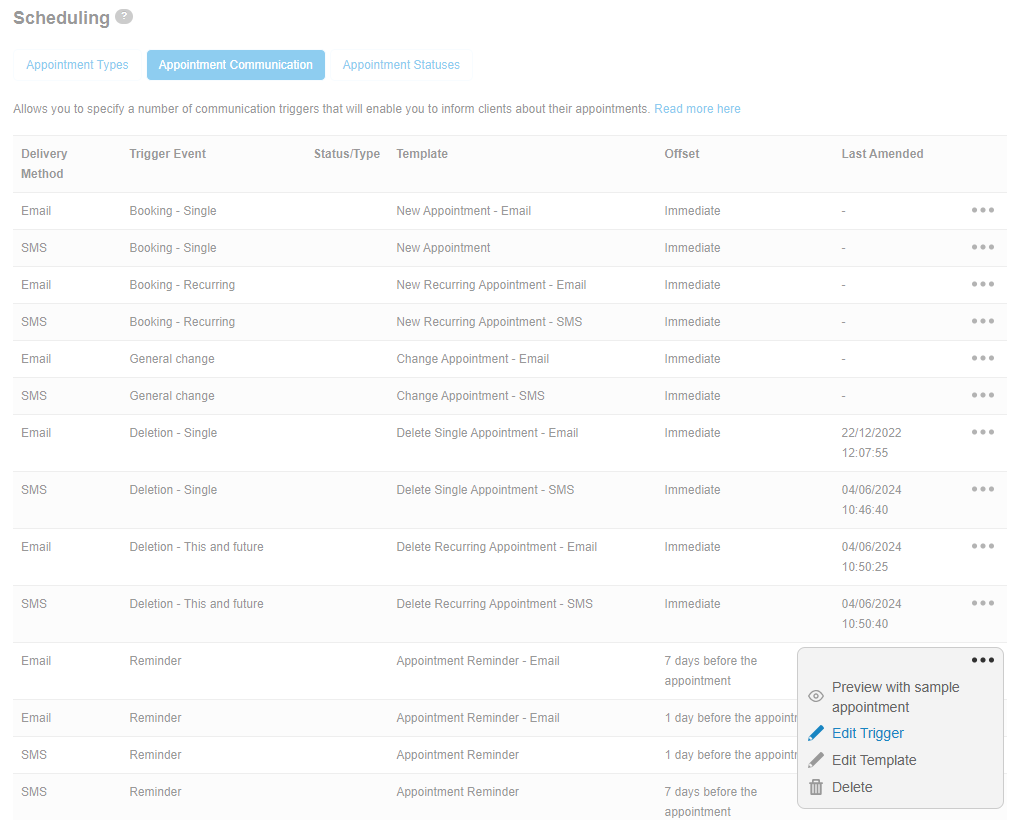Click the 04/06/2024 10:50:40 last amended date
Viewport: 1017px width, 820px height.
pos(872,614)
